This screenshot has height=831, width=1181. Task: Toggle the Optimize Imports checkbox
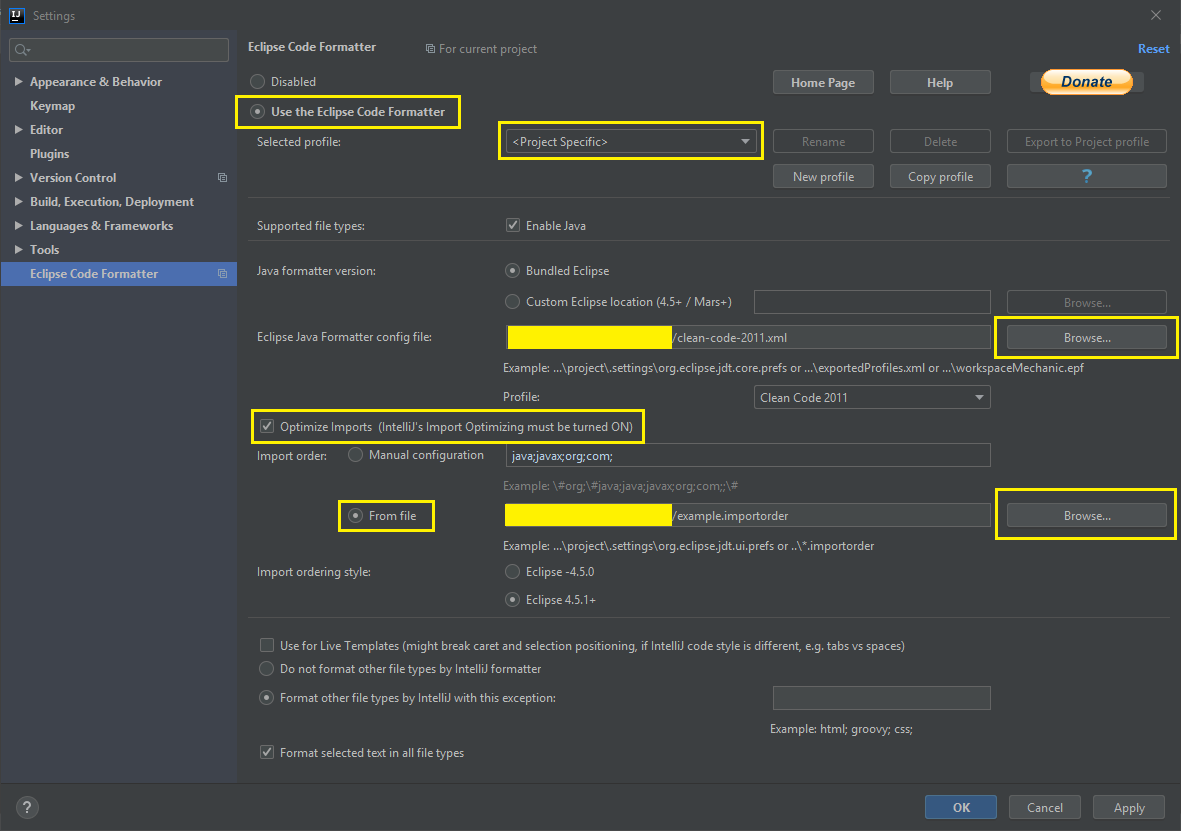(267, 426)
